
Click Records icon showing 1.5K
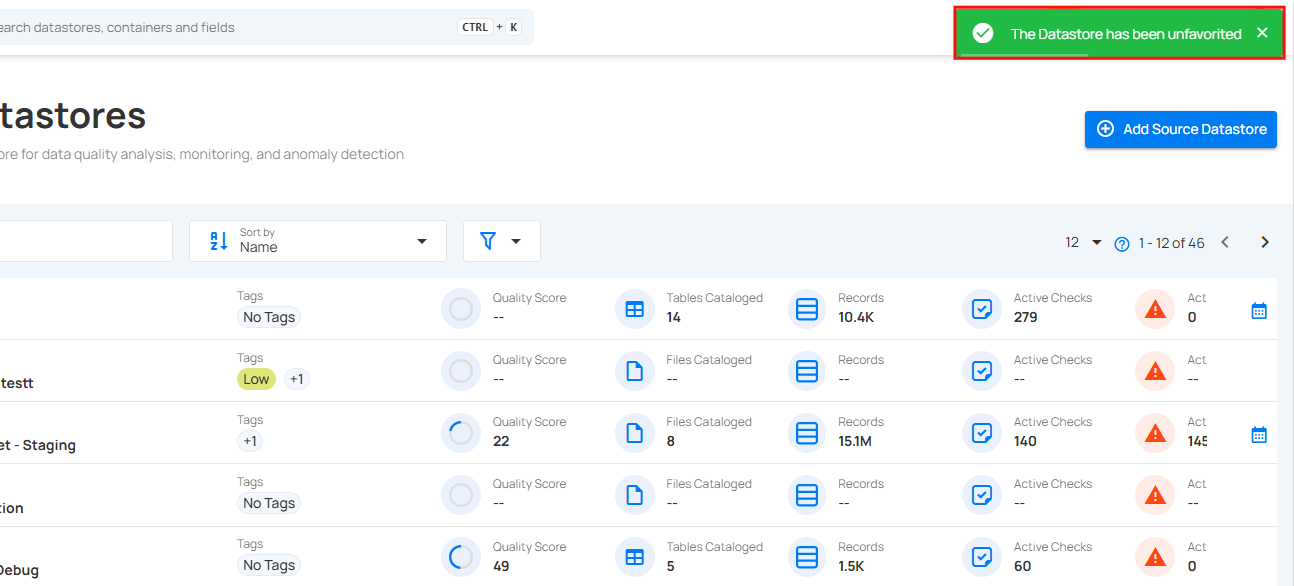click(808, 558)
